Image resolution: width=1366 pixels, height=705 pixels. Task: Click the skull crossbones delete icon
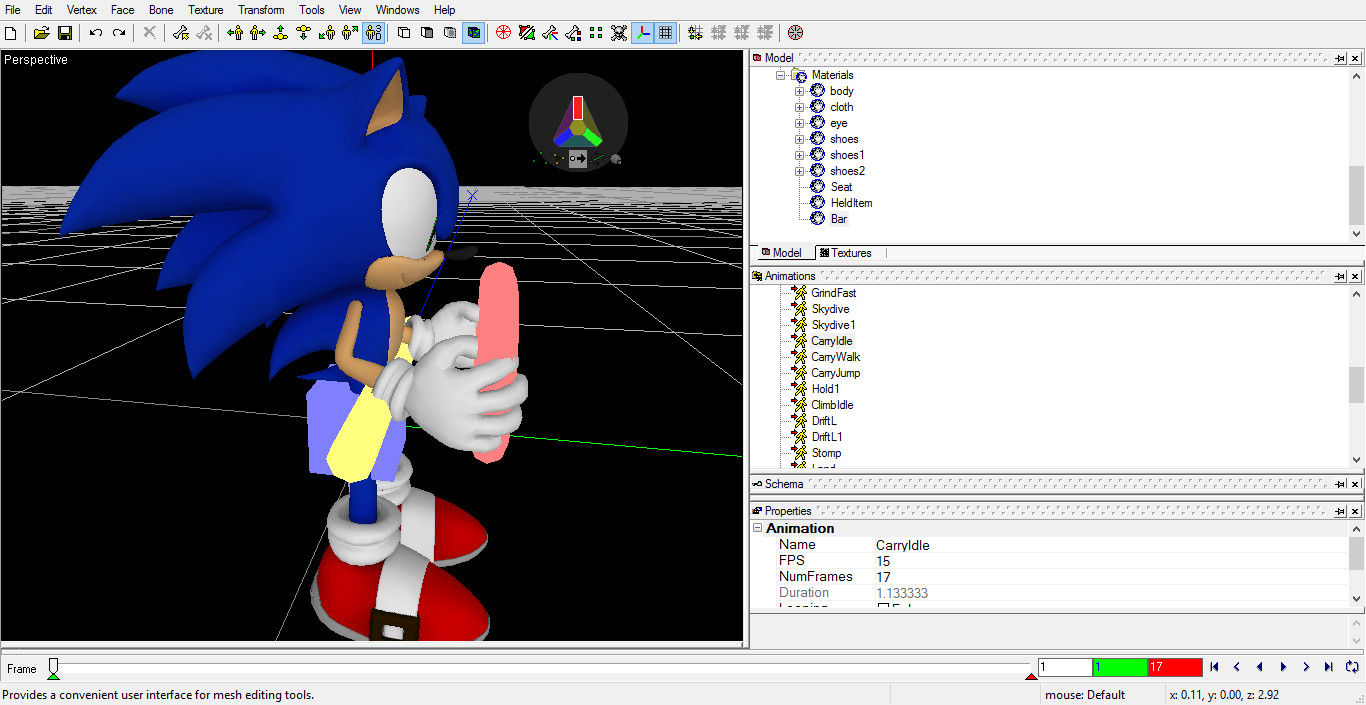tap(621, 32)
